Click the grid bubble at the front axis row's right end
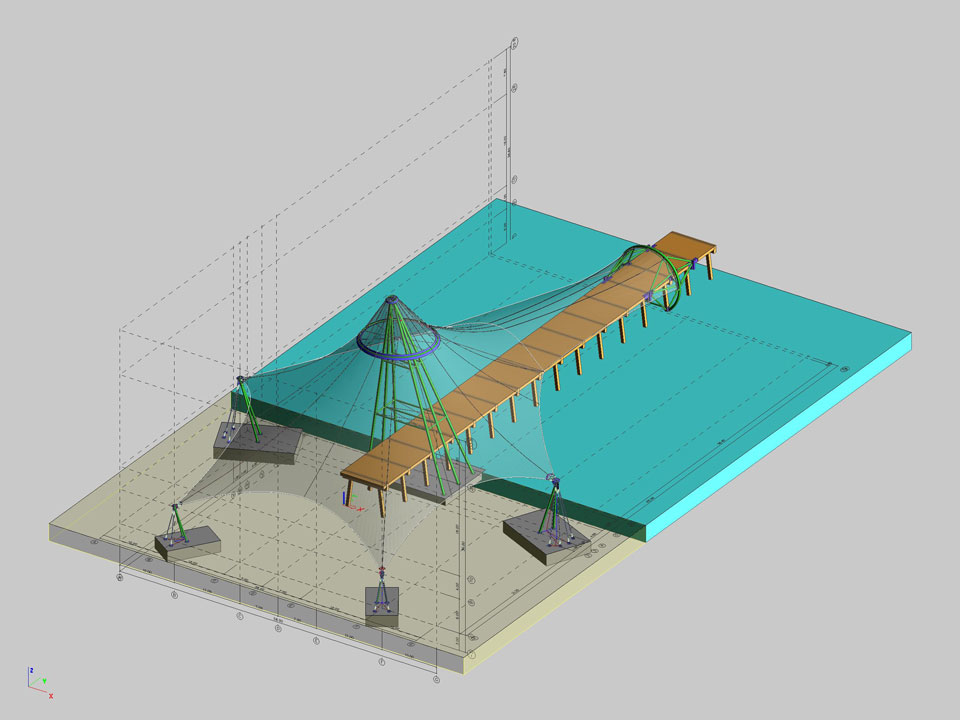Image resolution: width=960 pixels, height=720 pixels. pos(436,679)
